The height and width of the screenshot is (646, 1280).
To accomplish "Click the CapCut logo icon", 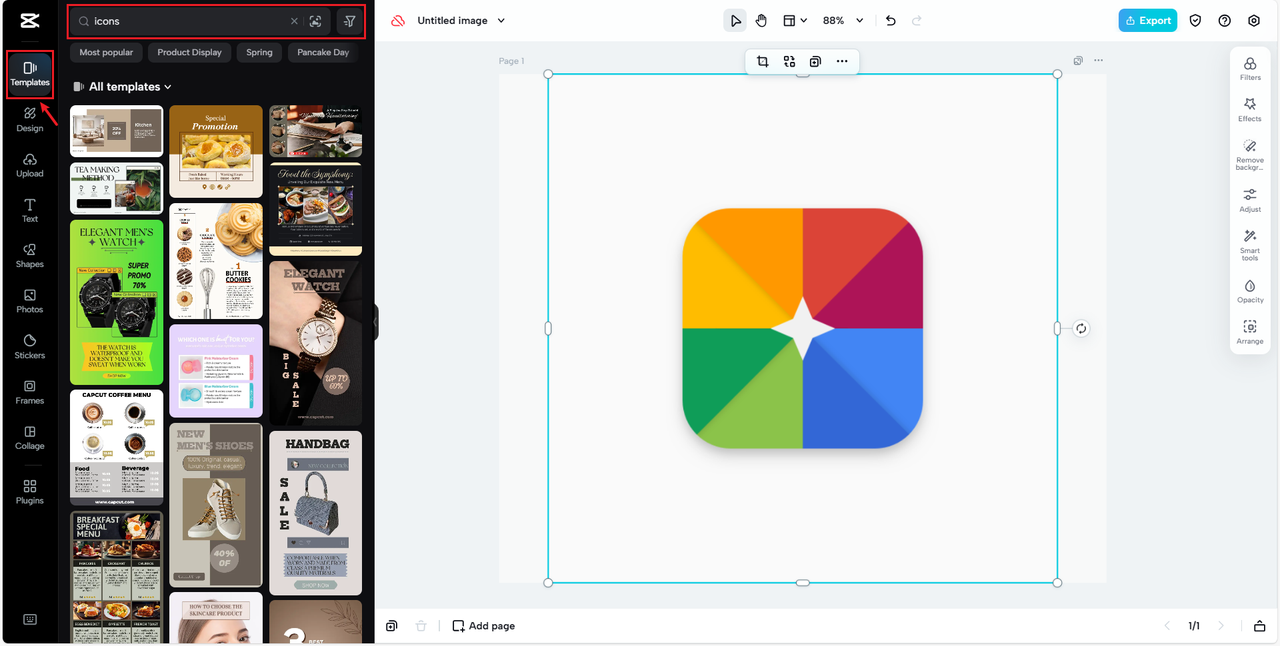I will (x=30, y=21).
